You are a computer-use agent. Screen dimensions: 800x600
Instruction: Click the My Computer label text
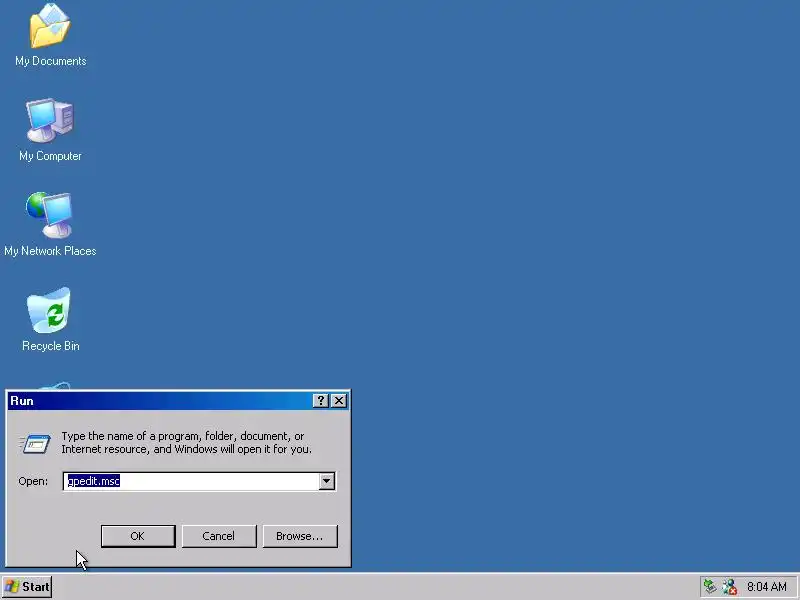click(50, 156)
